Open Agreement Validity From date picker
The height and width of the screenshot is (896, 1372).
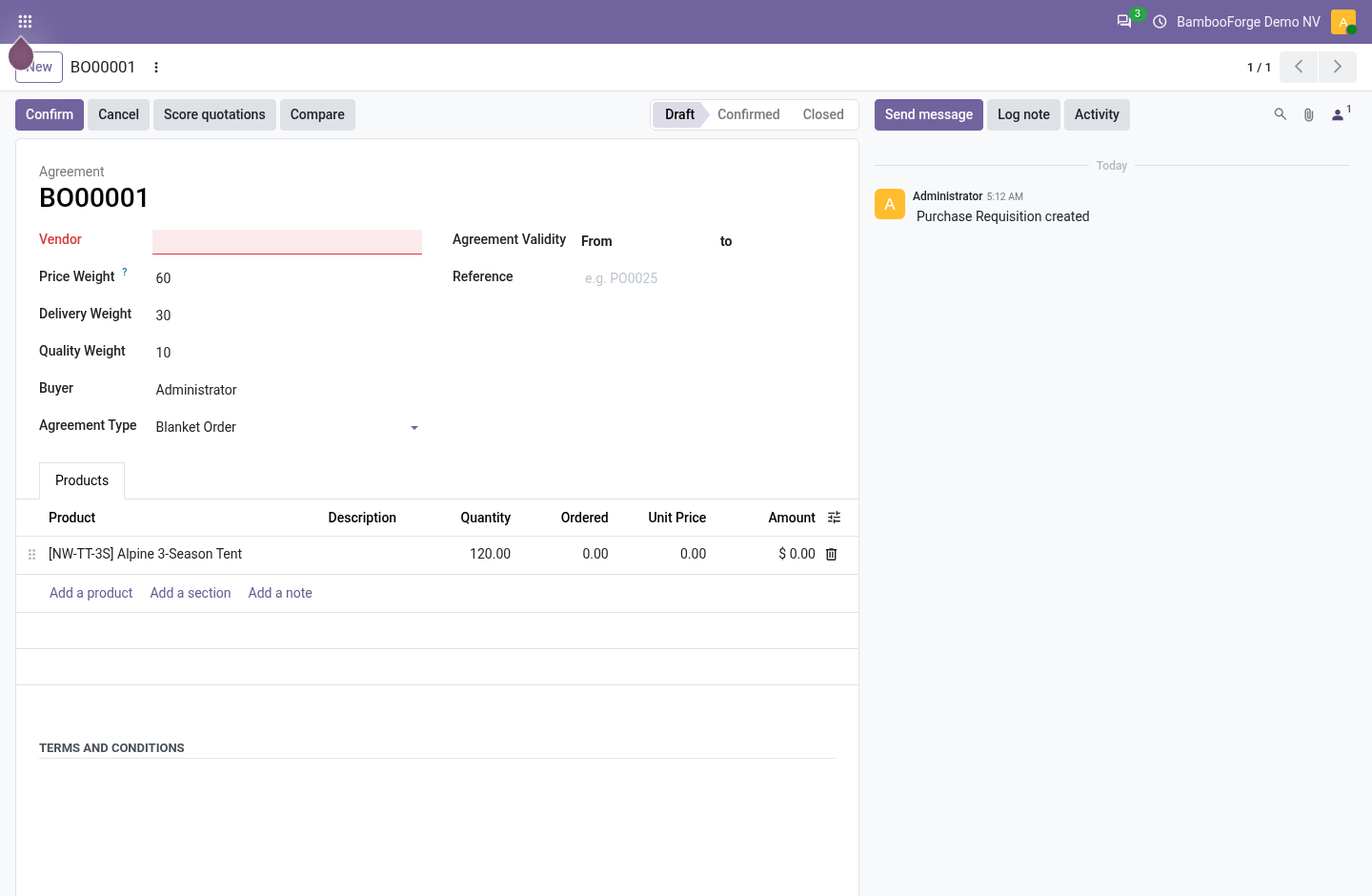point(664,241)
